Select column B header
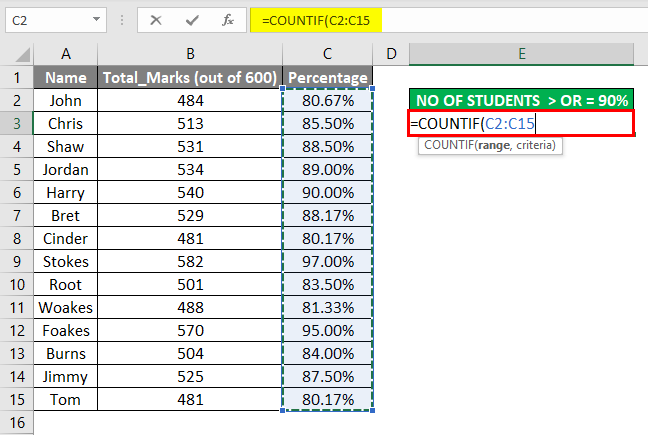Viewport: 648px width, 435px height. [x=190, y=54]
